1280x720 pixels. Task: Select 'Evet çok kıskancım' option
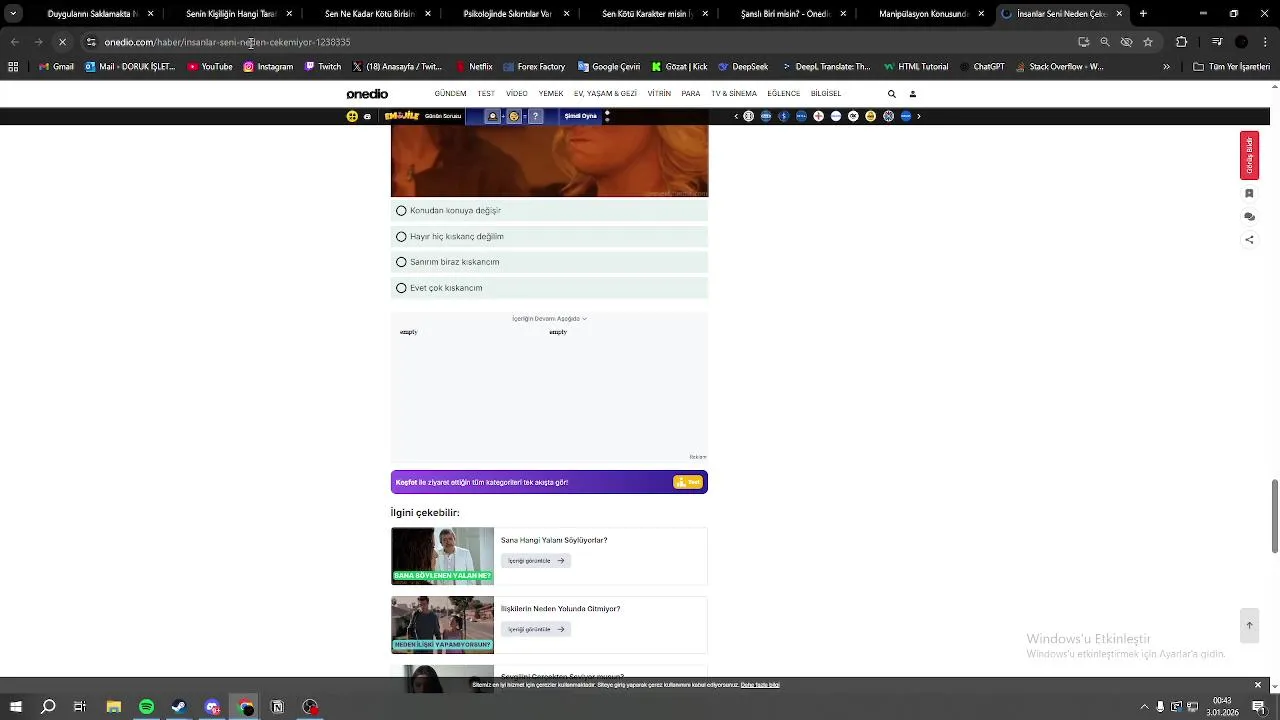pyautogui.click(x=549, y=288)
